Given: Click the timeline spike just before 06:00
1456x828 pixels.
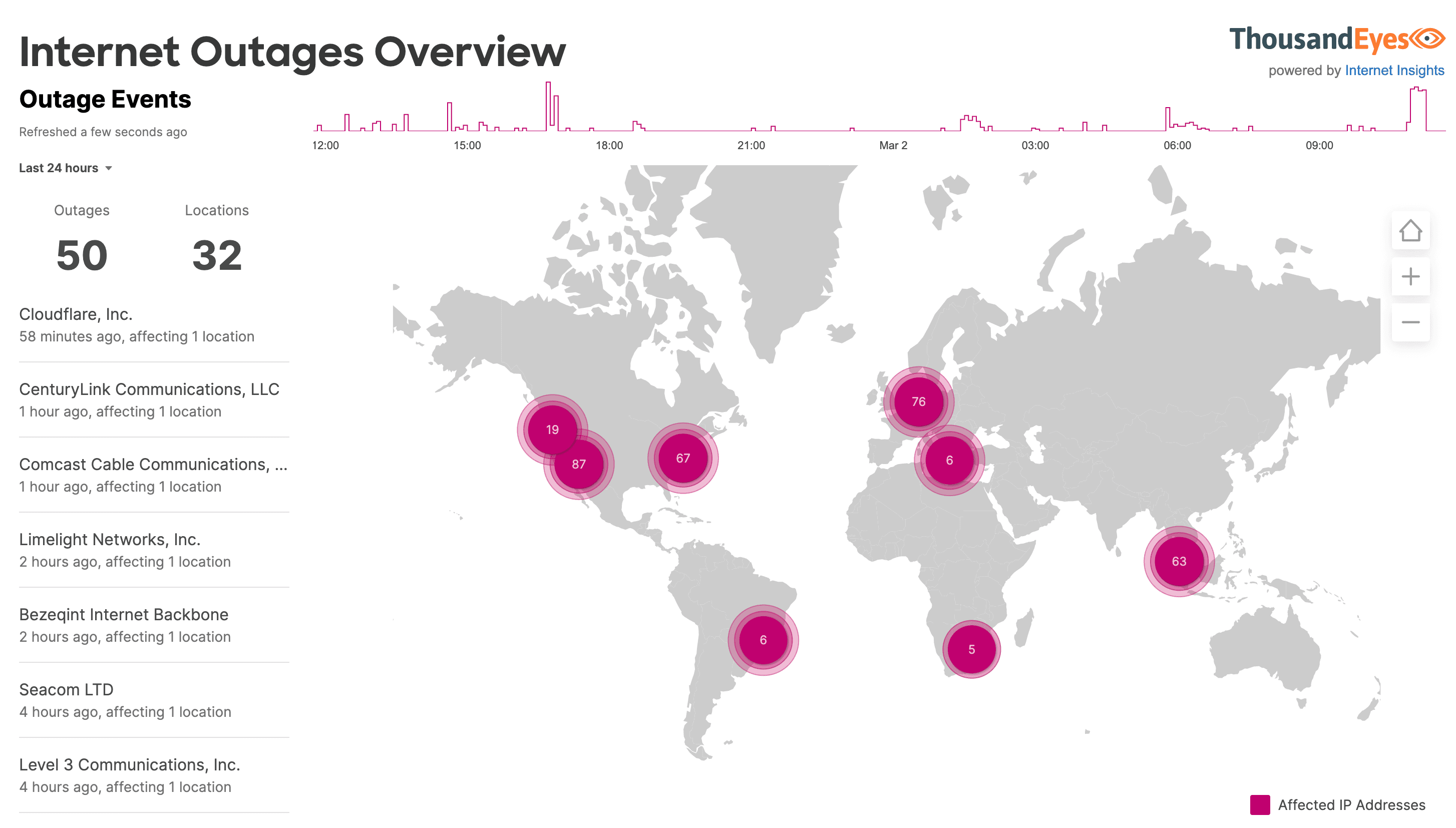Looking at the screenshot, I should coord(1167,119).
